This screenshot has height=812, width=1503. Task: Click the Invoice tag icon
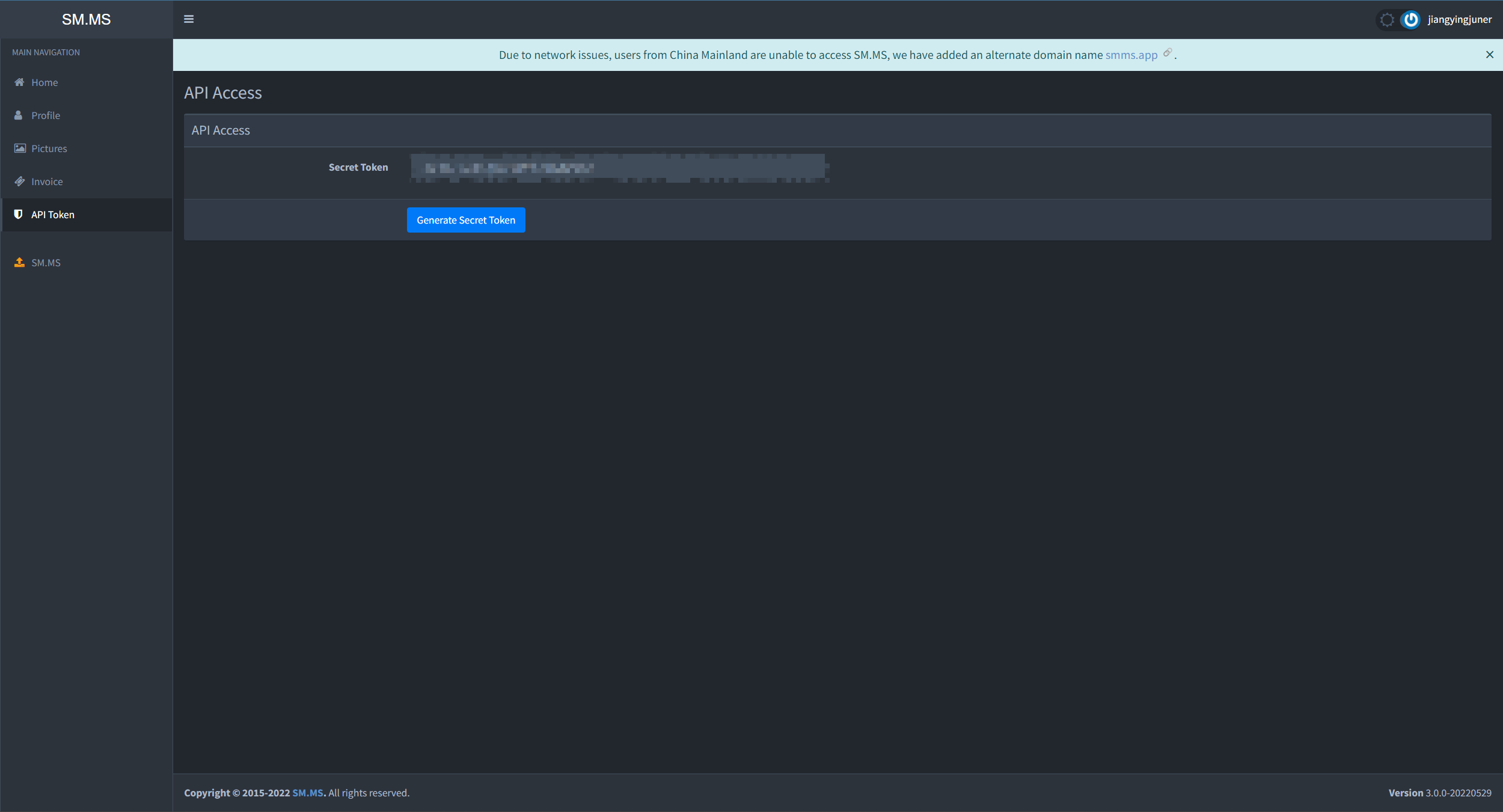pyautogui.click(x=20, y=182)
